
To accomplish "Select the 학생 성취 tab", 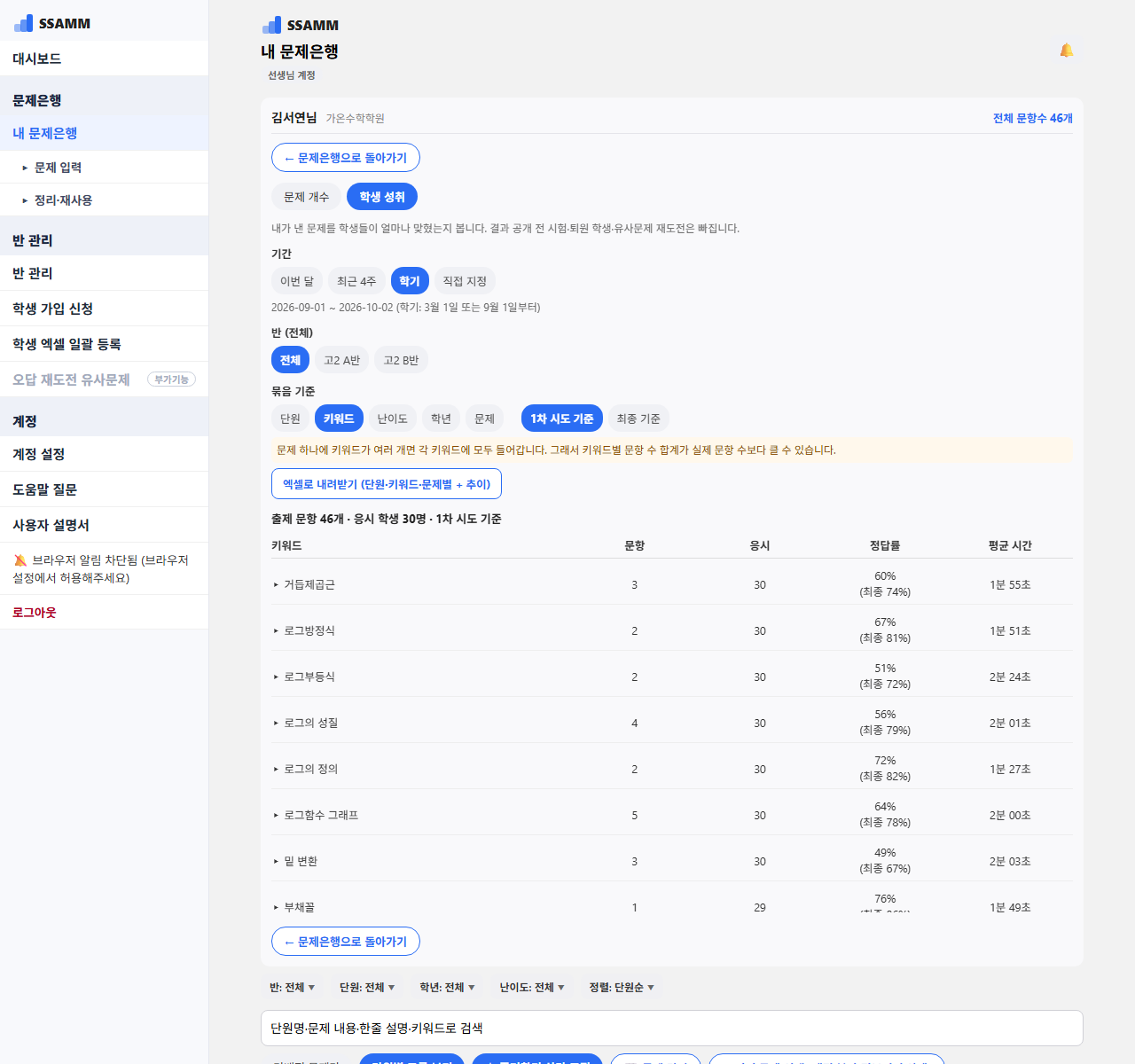I will click(382, 197).
